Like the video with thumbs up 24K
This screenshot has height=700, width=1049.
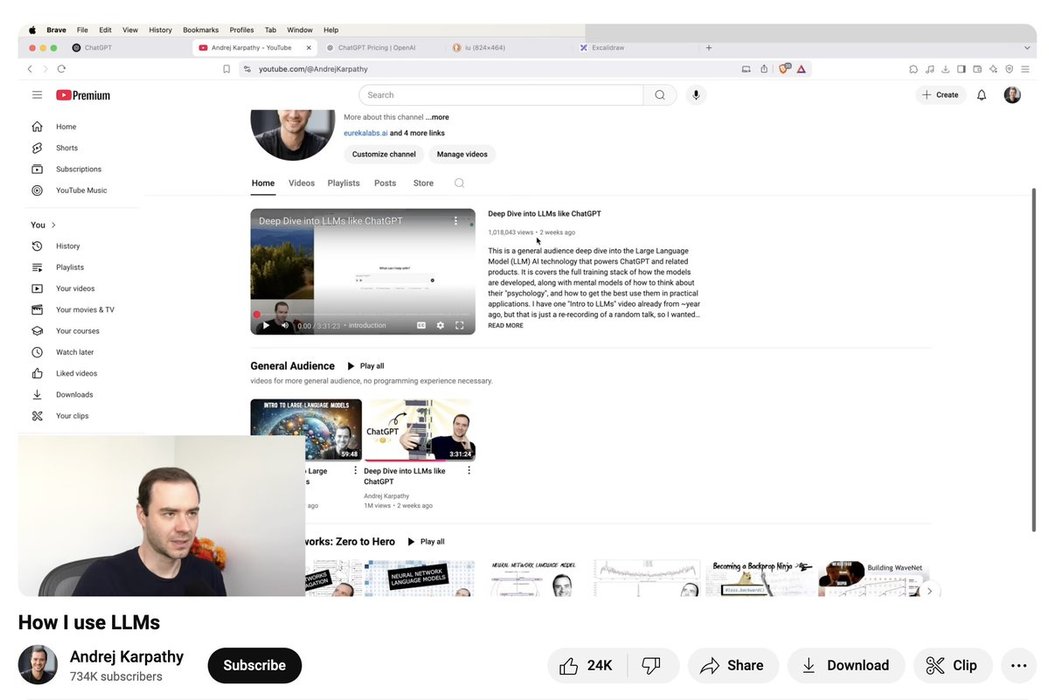pyautogui.click(x=586, y=665)
